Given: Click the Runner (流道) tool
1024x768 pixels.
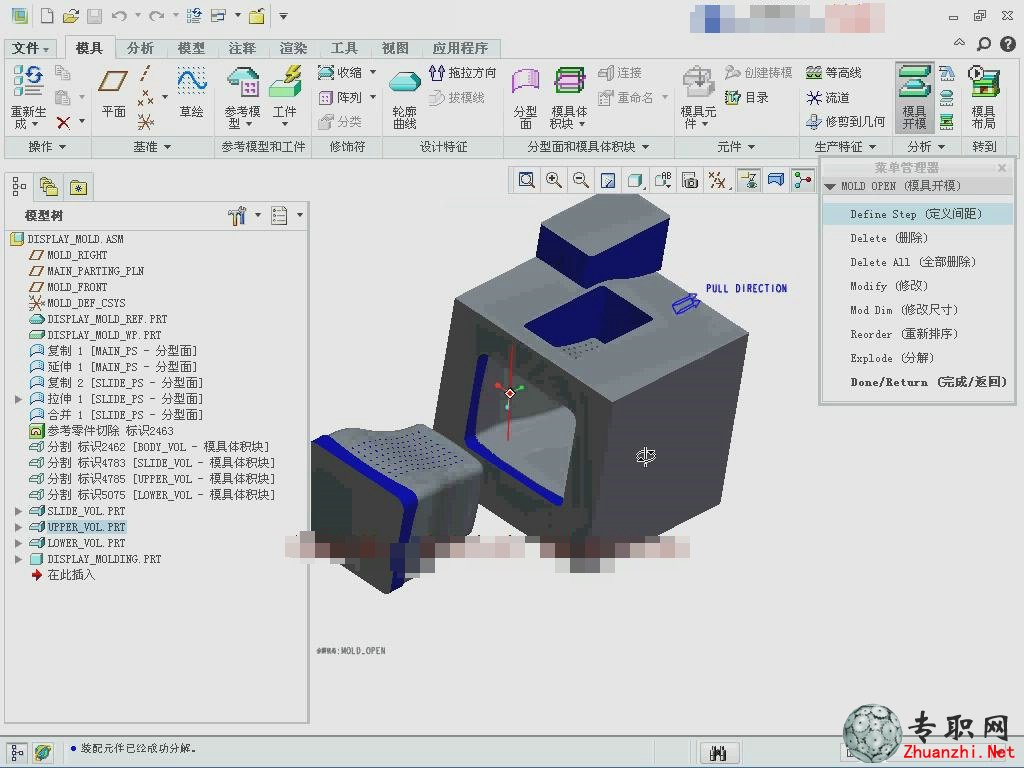Looking at the screenshot, I should [827, 97].
